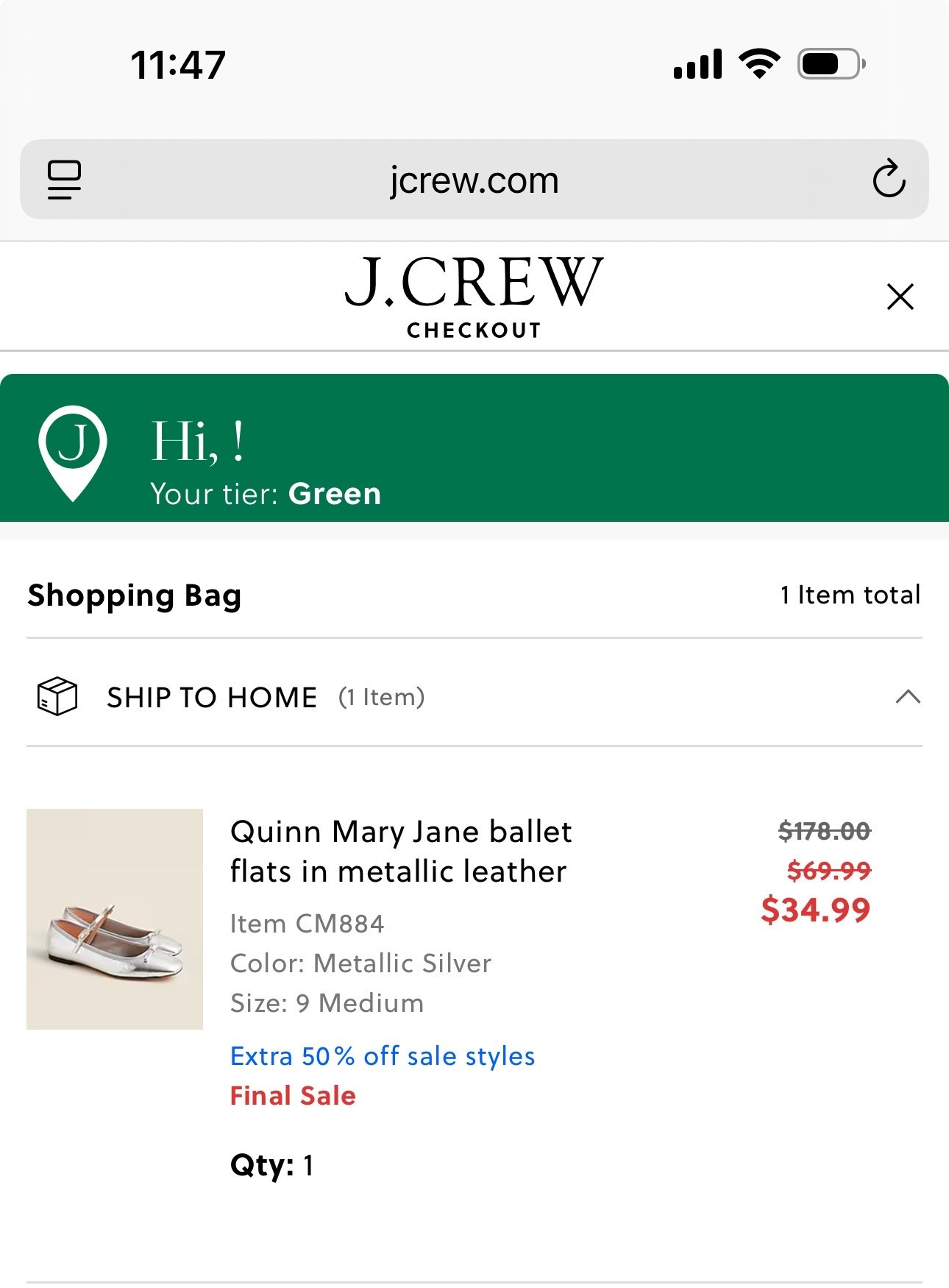The image size is (949, 1288).
Task: Tap the 11:47 clock in status bar
Action: click(x=178, y=65)
